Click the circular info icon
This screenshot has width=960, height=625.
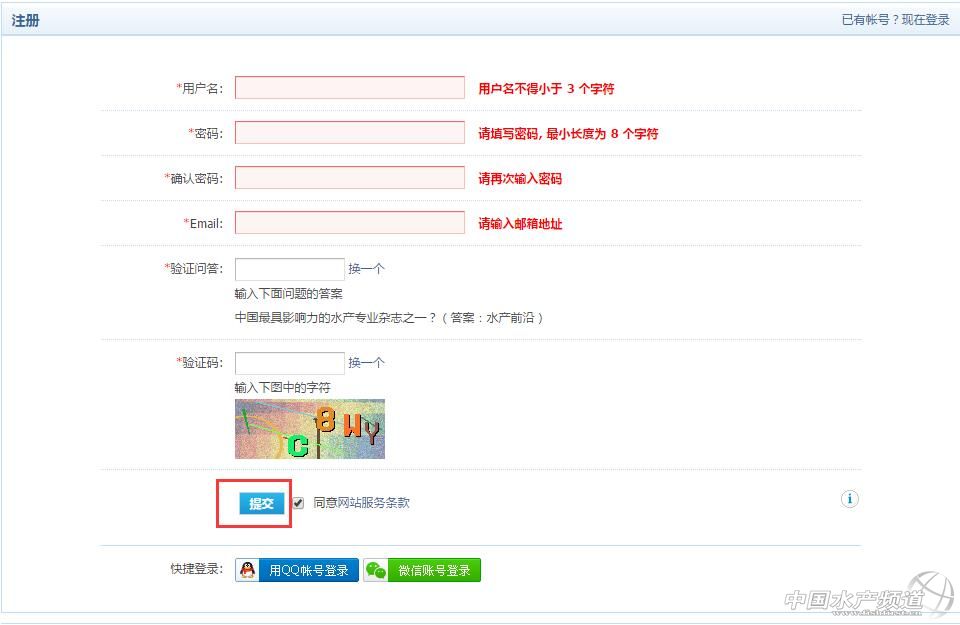[849, 499]
